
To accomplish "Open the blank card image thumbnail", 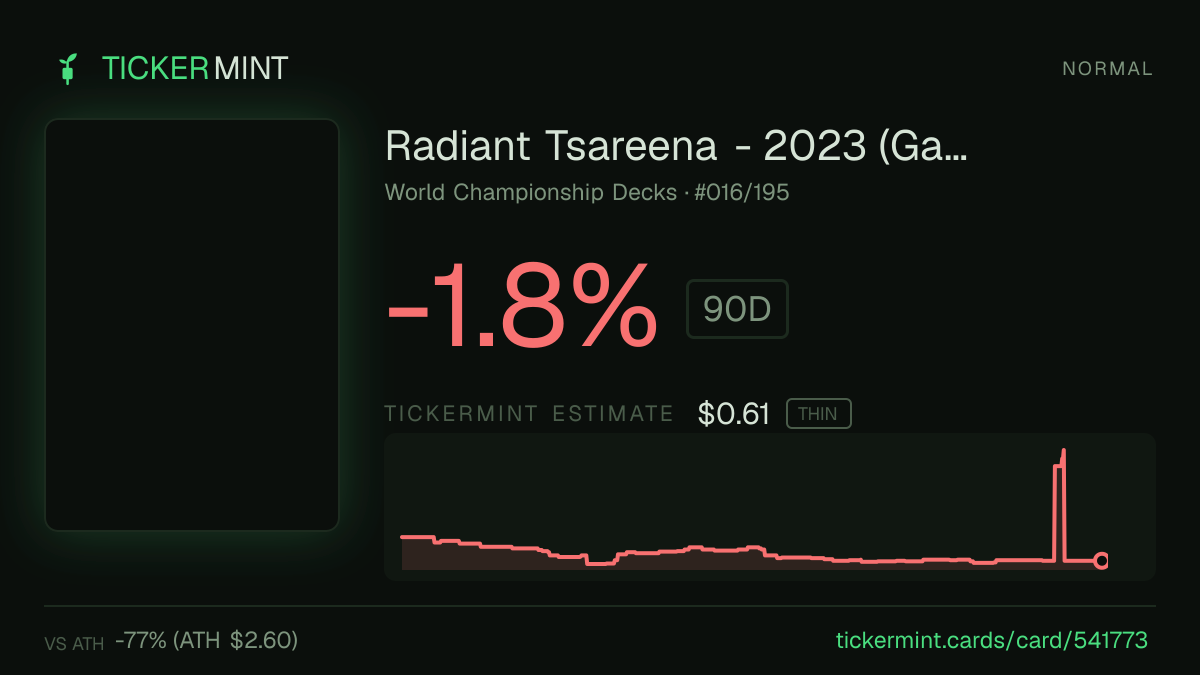I will (x=192, y=325).
